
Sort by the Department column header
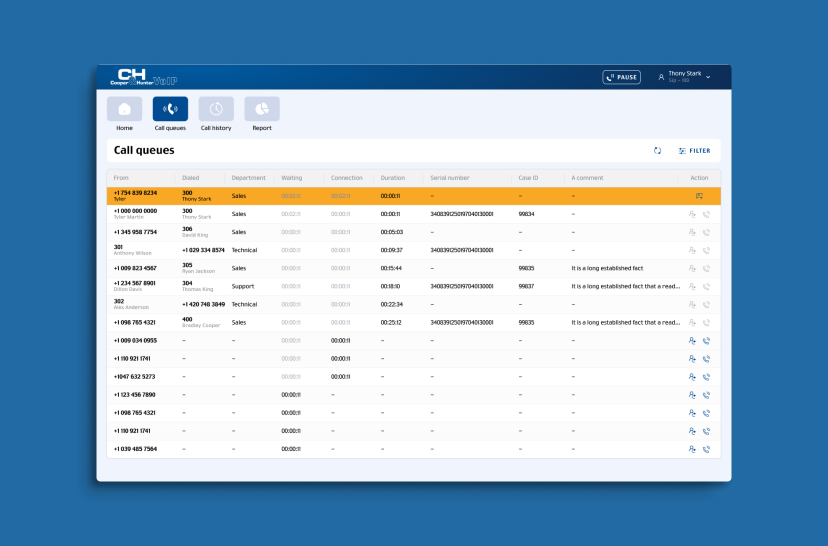point(249,178)
